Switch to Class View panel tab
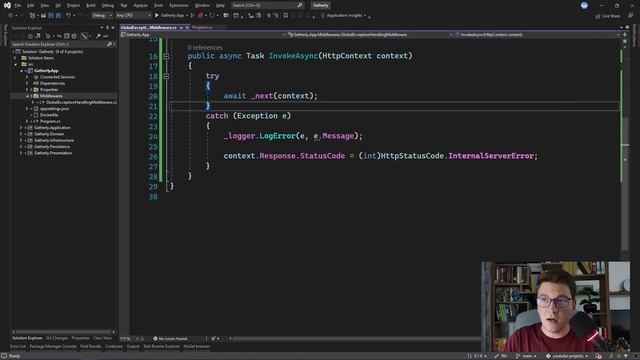The width and height of the screenshot is (640, 360). [102, 338]
